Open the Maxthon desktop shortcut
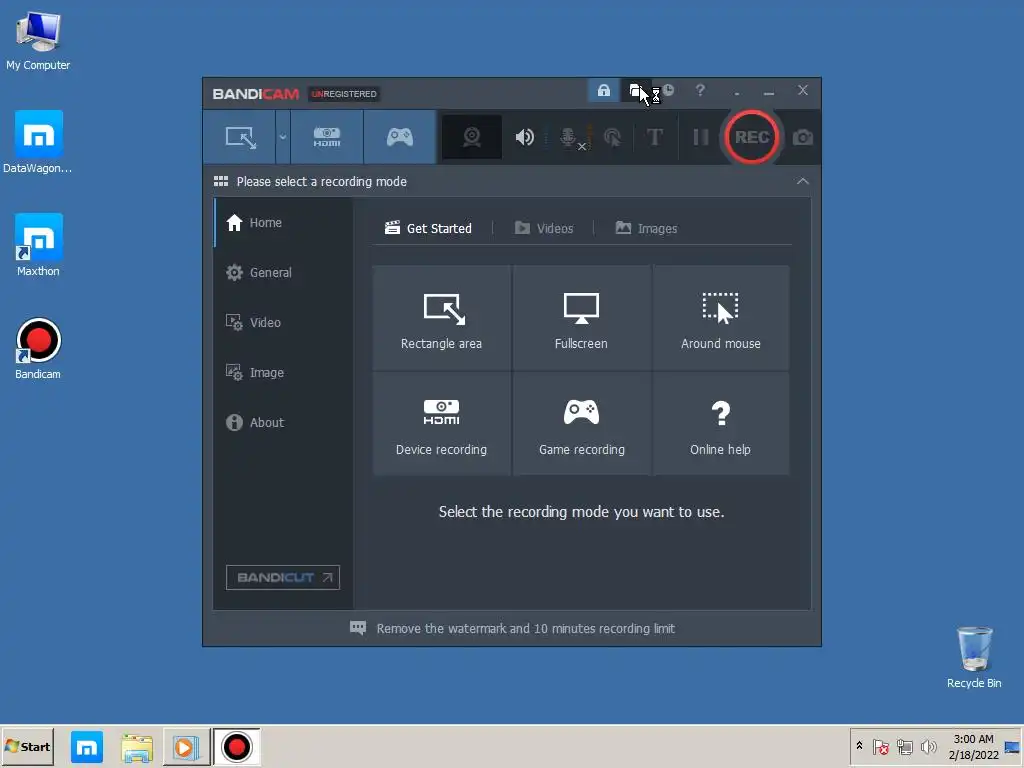The width and height of the screenshot is (1024, 768). tap(38, 245)
